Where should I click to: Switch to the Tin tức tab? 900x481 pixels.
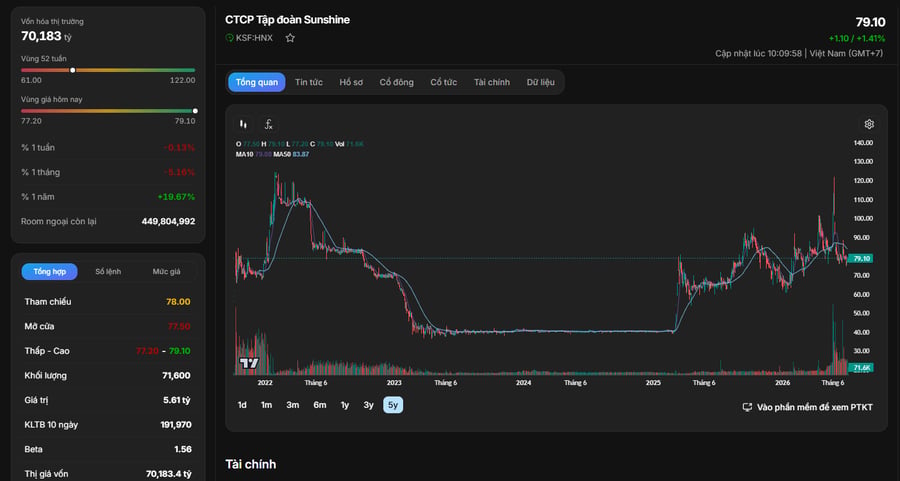click(x=309, y=82)
